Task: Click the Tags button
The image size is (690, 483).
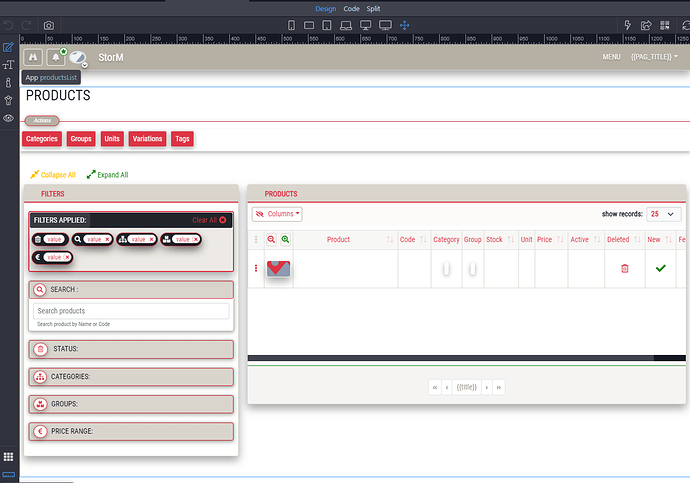Action: point(182,139)
